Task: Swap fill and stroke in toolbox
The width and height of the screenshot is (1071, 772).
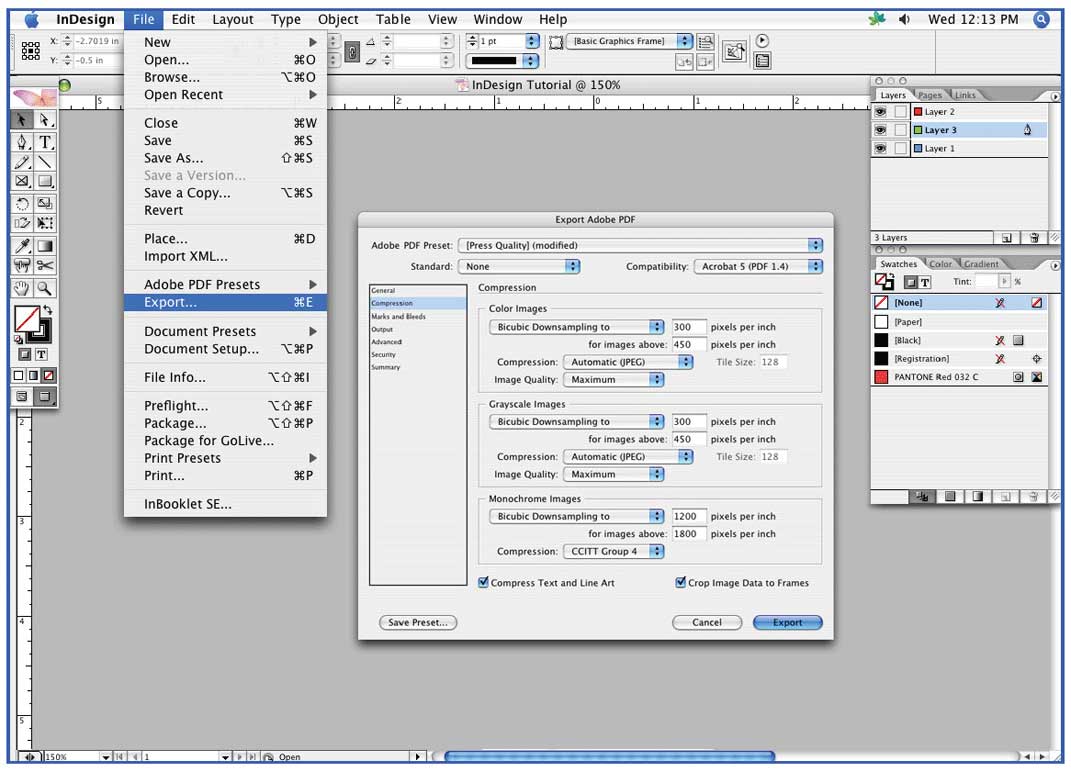Action: [x=47, y=310]
